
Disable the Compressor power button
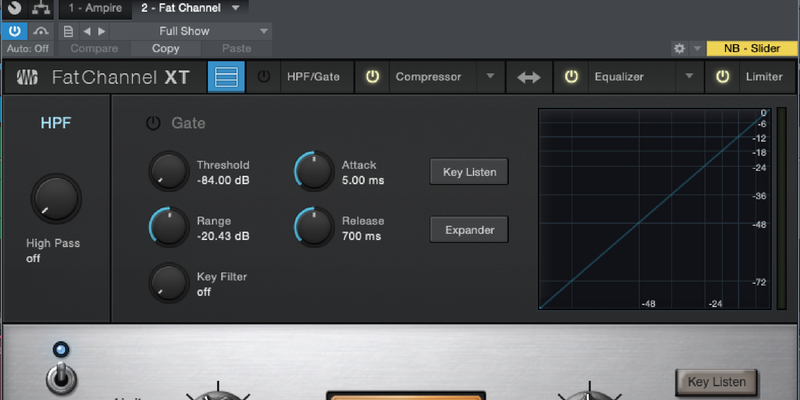[x=372, y=77]
